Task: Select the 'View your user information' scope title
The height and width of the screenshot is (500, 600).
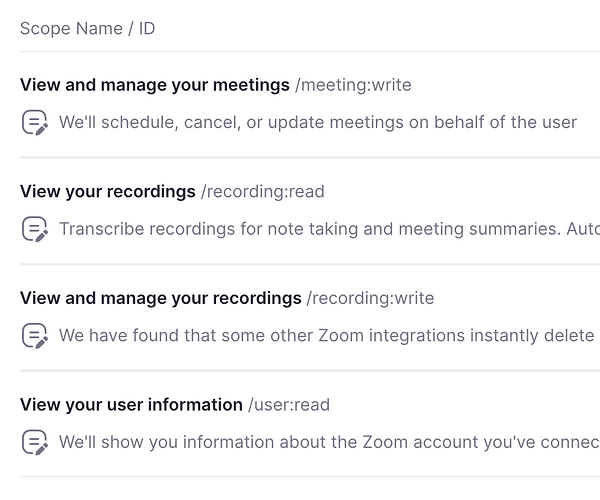Action: pyautogui.click(x=131, y=404)
